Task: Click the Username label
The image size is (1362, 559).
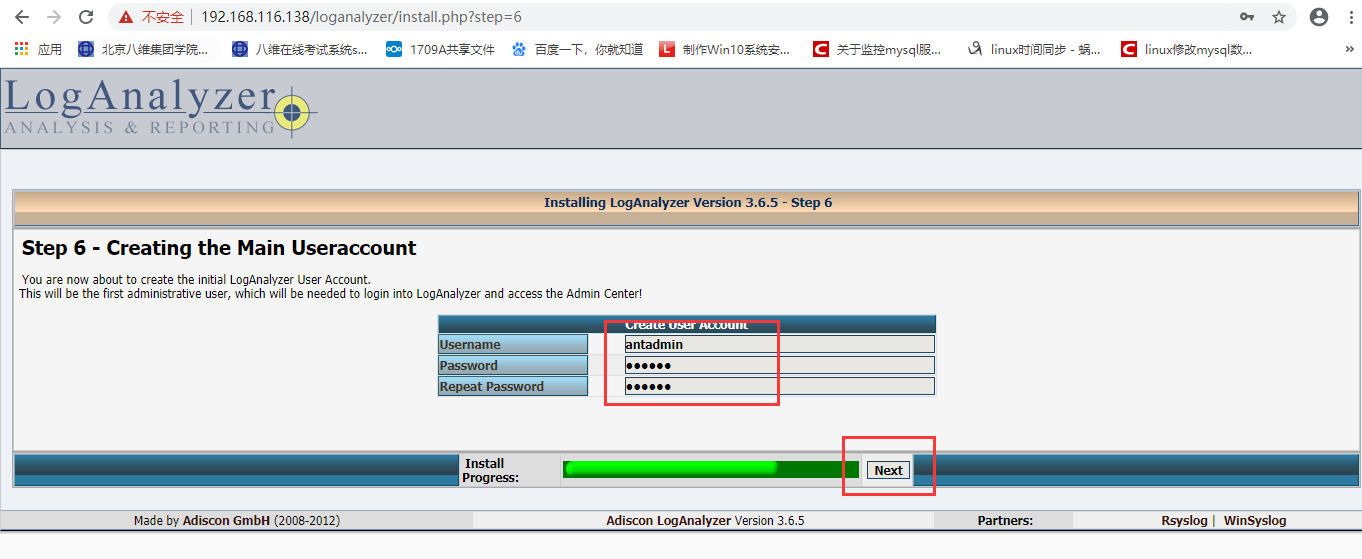Action: (470, 344)
